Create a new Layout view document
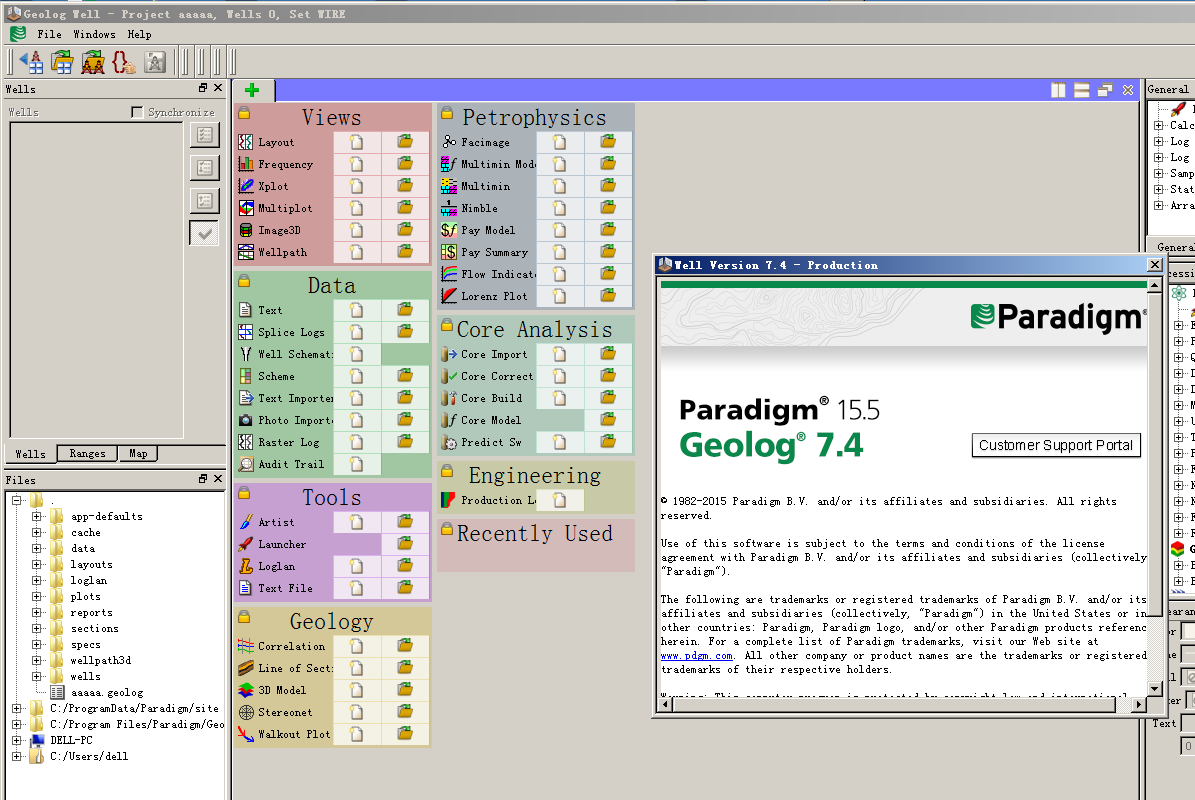The height and width of the screenshot is (800, 1195). 357,142
